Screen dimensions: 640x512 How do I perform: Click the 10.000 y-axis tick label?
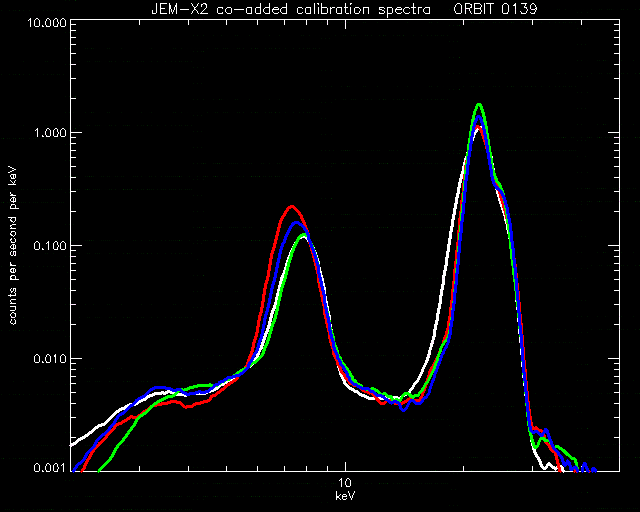(x=47, y=22)
